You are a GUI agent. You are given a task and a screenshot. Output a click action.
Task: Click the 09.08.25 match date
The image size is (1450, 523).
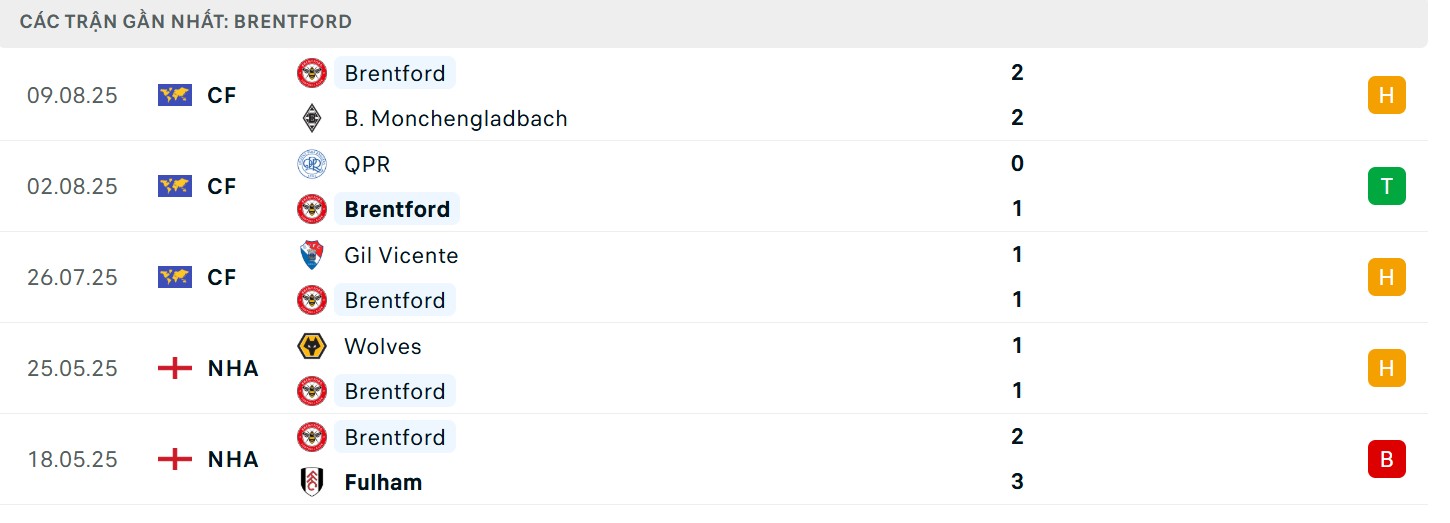click(72, 96)
